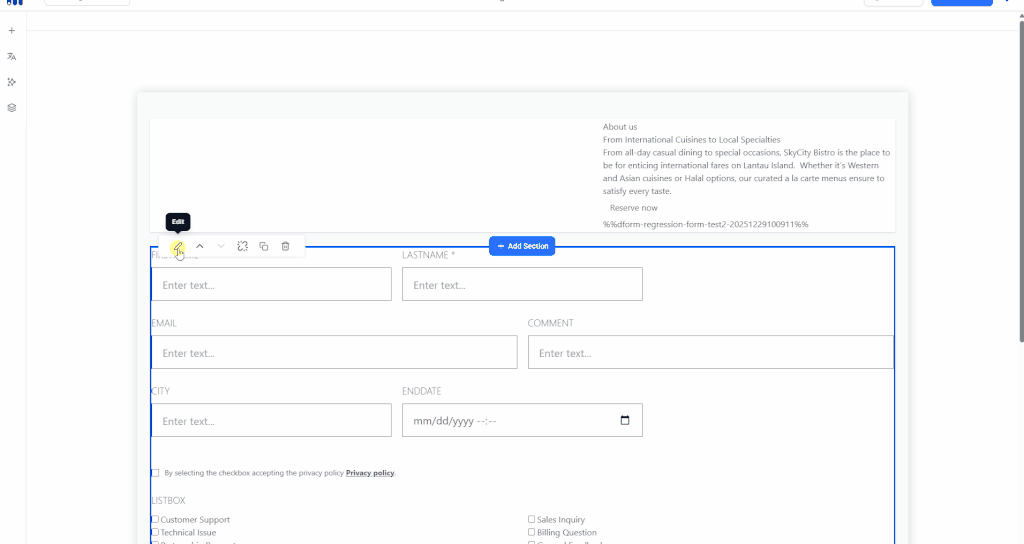Click the LASTNAME text field
Image resolution: width=1024 pixels, height=544 pixels.
coord(522,284)
